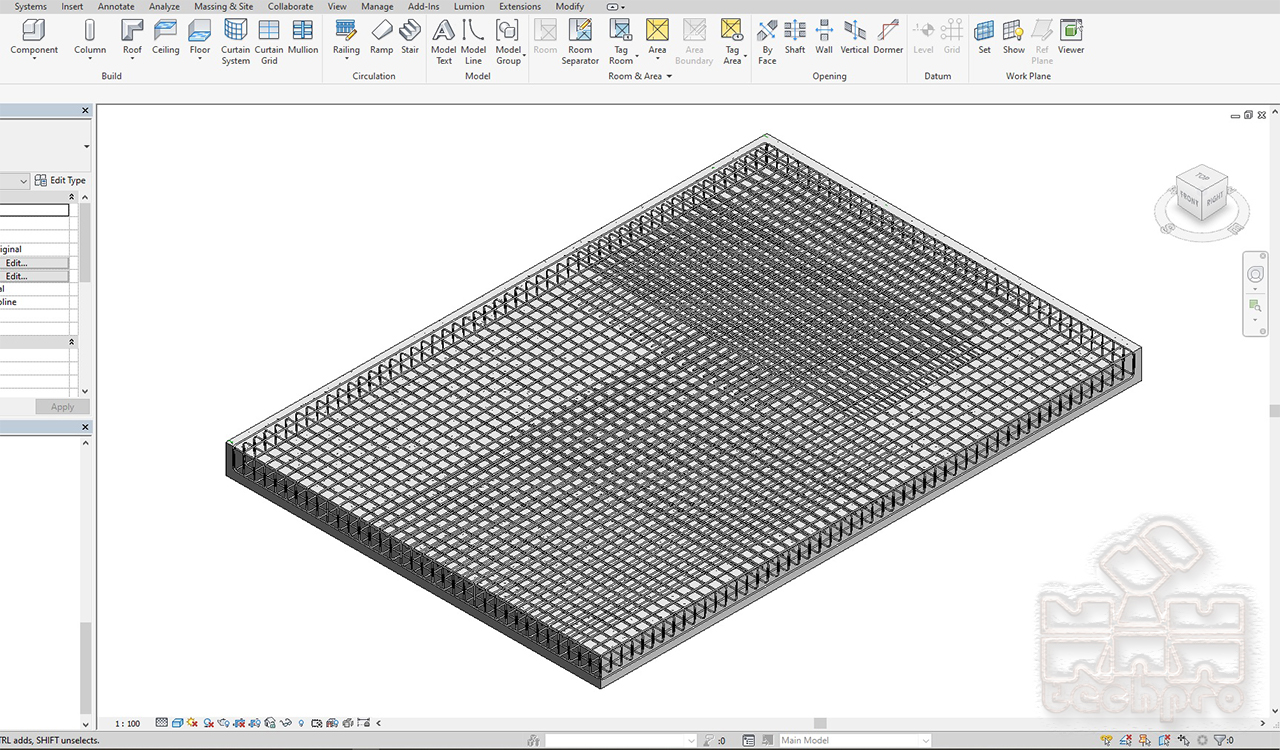Toggle Shadows off icon
This screenshot has height=750, width=1280.
[x=208, y=723]
